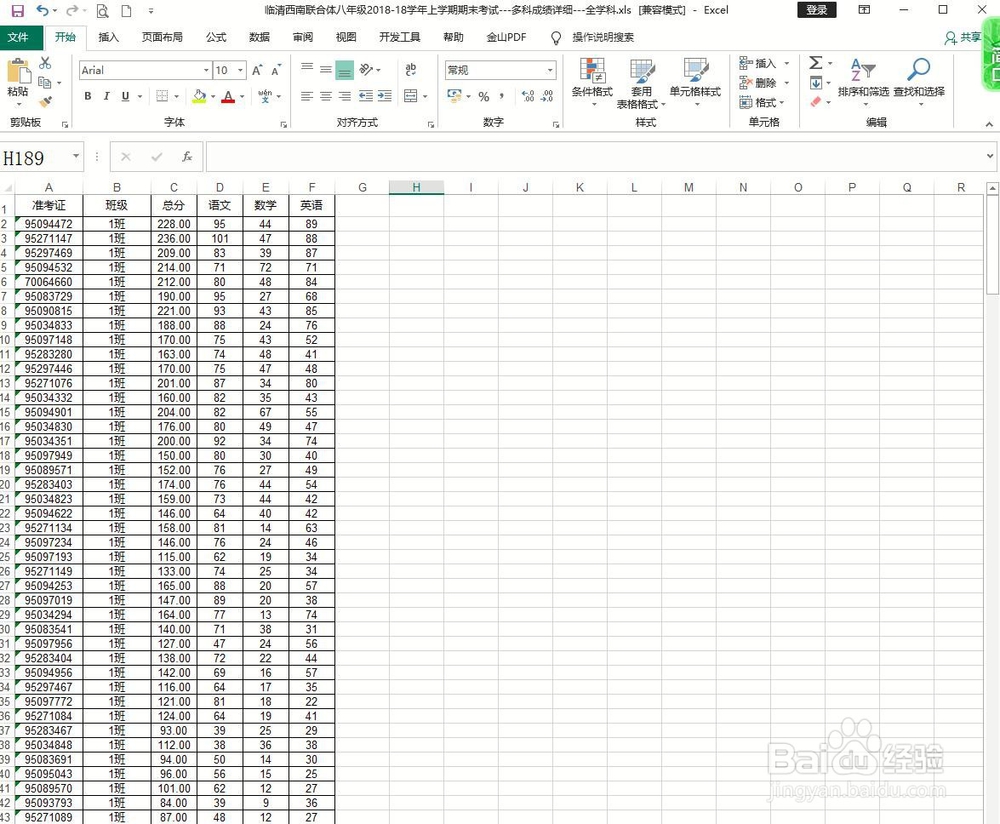This screenshot has width=1000, height=824.
Task: Switch to the 插入 ribbon tab
Action: pyautogui.click(x=108, y=37)
